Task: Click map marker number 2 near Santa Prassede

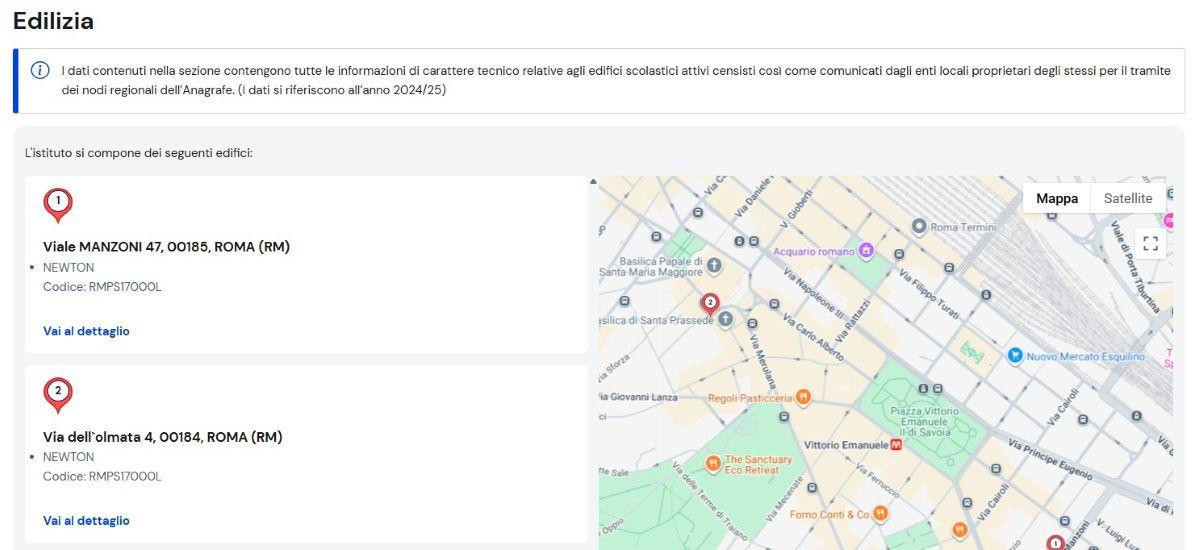Action: (710, 303)
